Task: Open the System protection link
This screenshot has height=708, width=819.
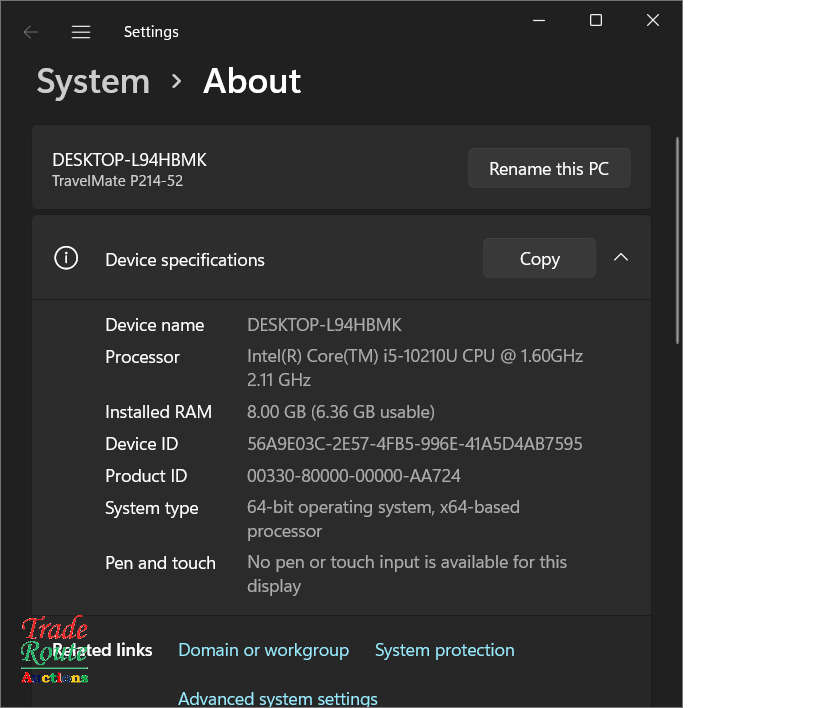Action: coord(444,650)
